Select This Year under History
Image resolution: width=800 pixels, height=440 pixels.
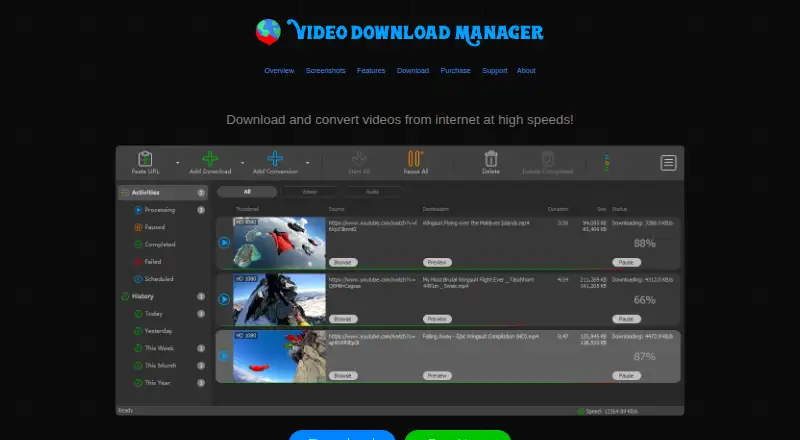coord(157,383)
